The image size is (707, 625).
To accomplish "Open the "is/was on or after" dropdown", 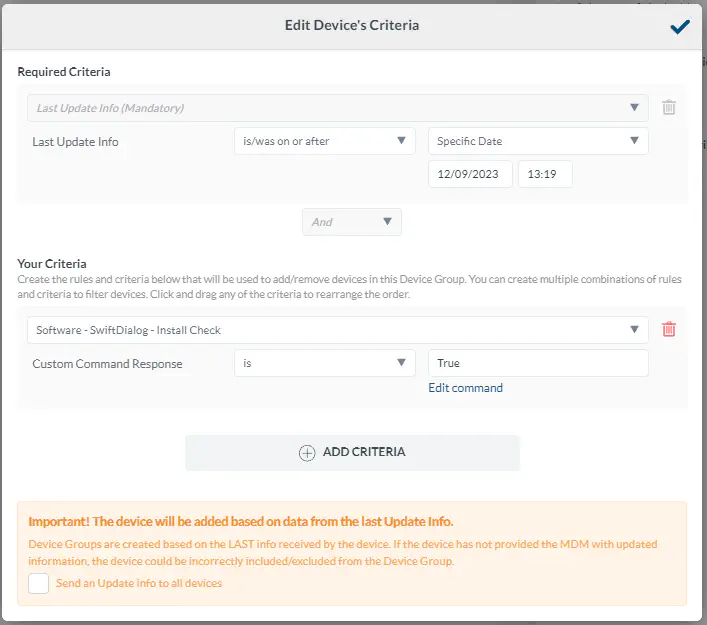I will pos(324,141).
